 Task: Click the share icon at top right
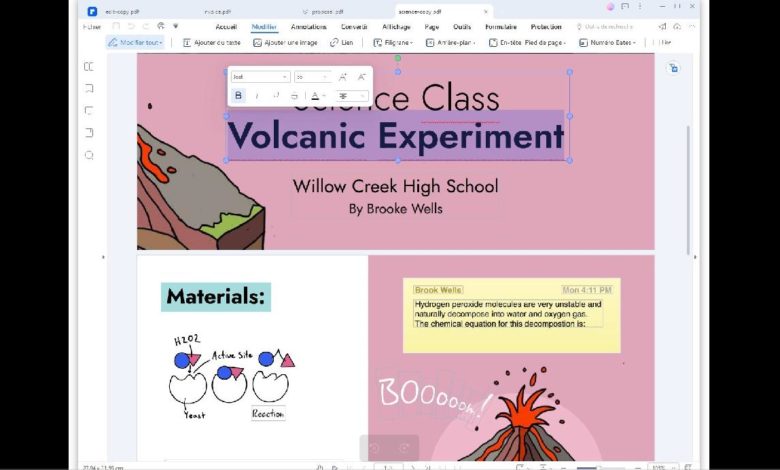662,27
